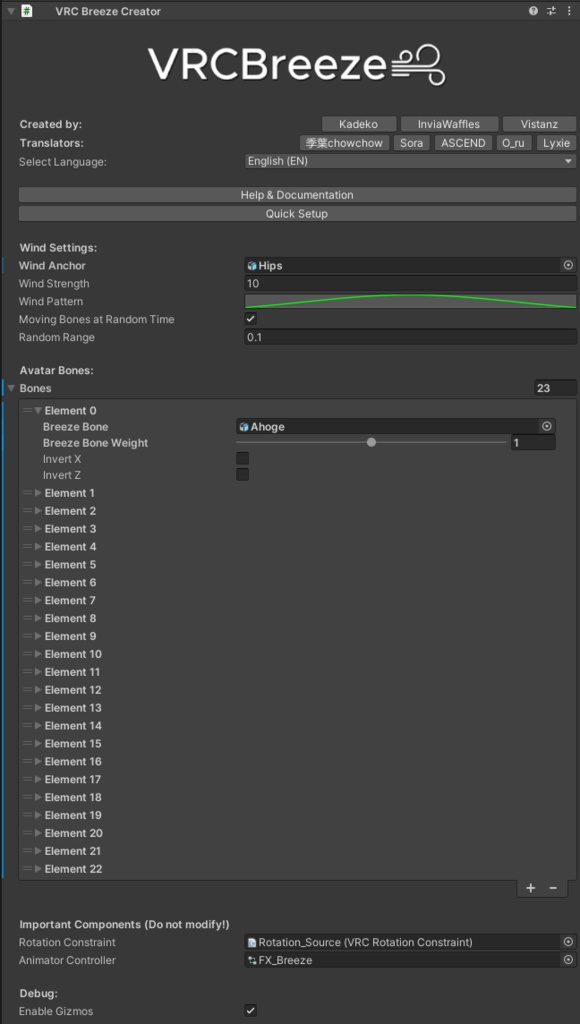Expand Element 22
Screen dimensions: 580x1024
point(39,869)
